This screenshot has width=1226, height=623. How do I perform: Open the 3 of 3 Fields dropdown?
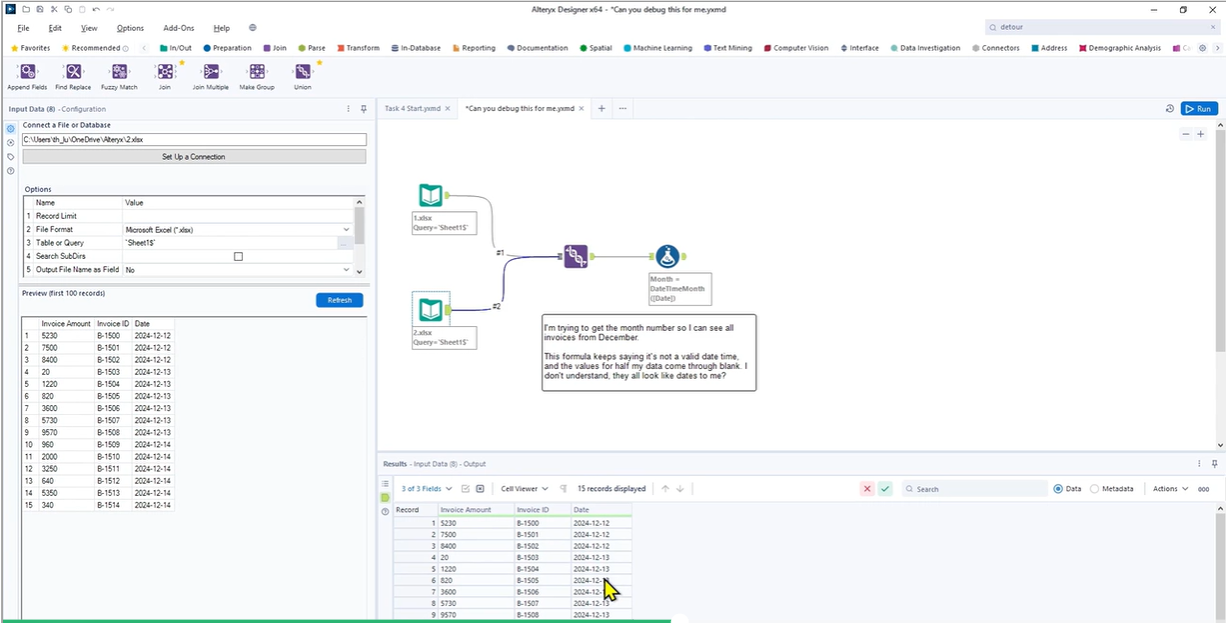pos(427,489)
